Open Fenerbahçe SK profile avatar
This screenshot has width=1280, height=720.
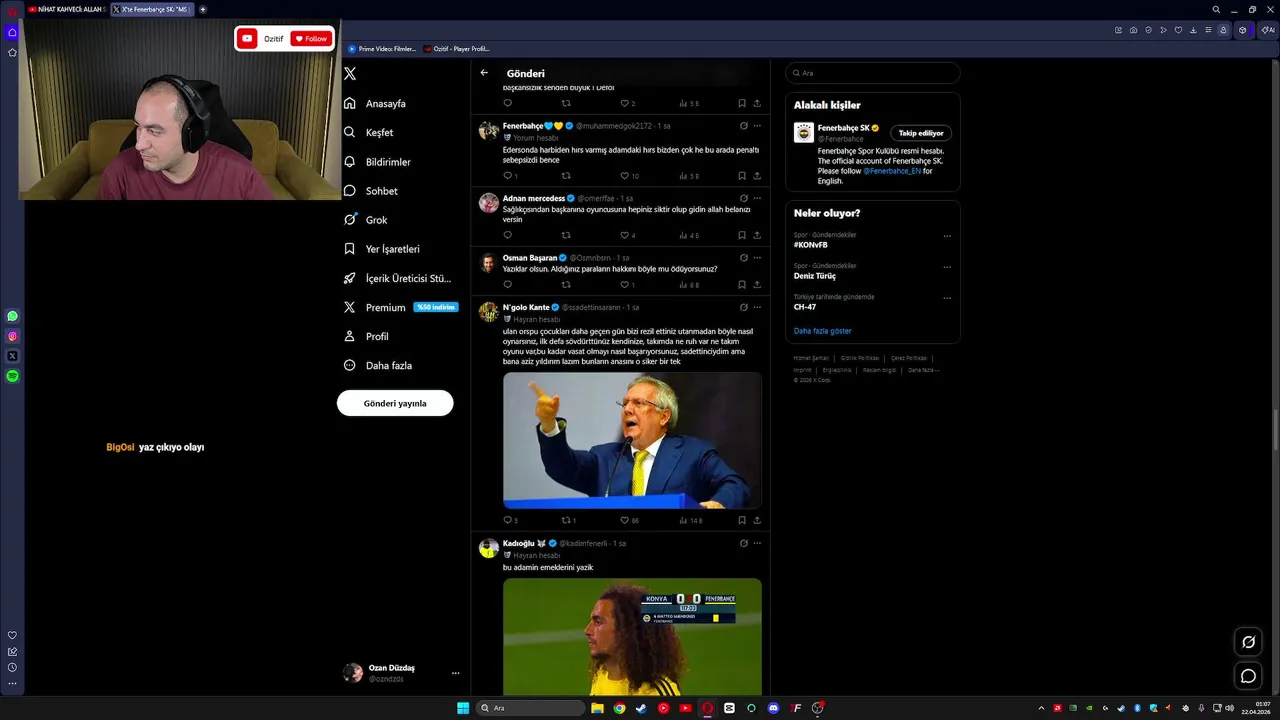[804, 133]
